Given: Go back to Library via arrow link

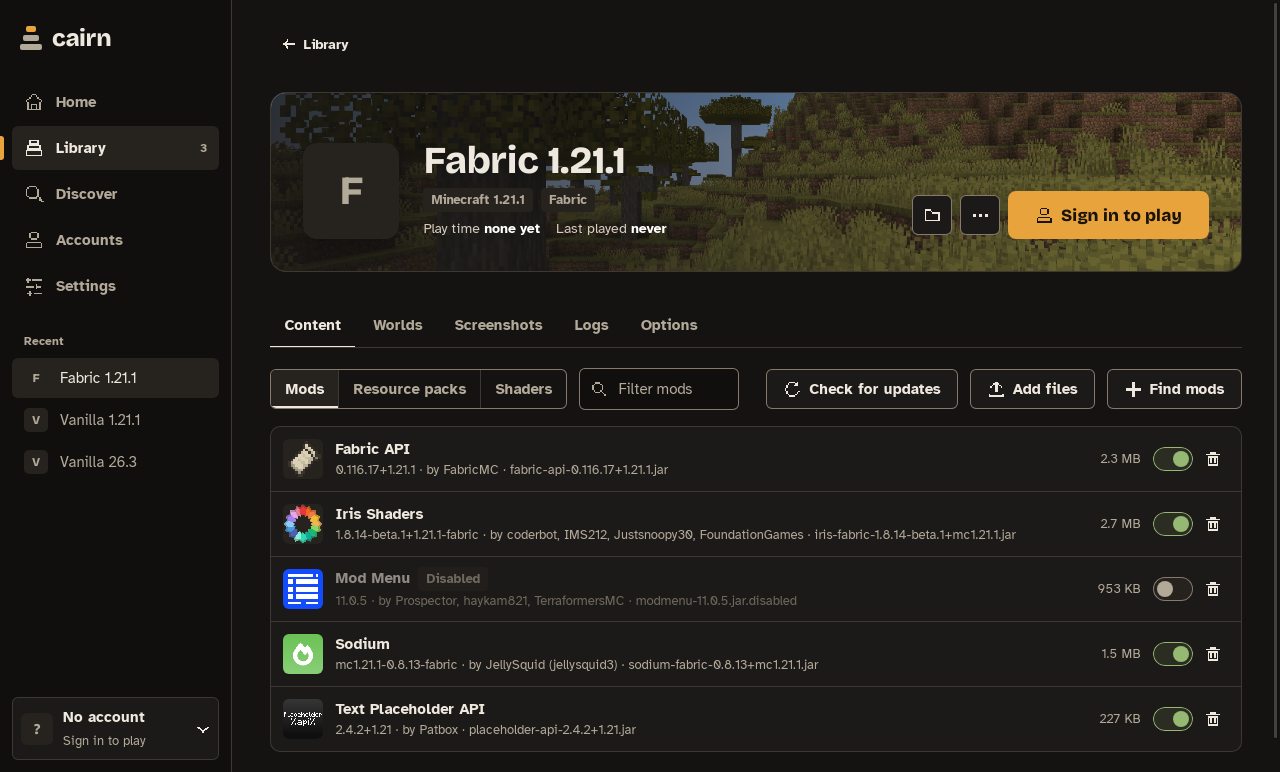Looking at the screenshot, I should point(316,44).
